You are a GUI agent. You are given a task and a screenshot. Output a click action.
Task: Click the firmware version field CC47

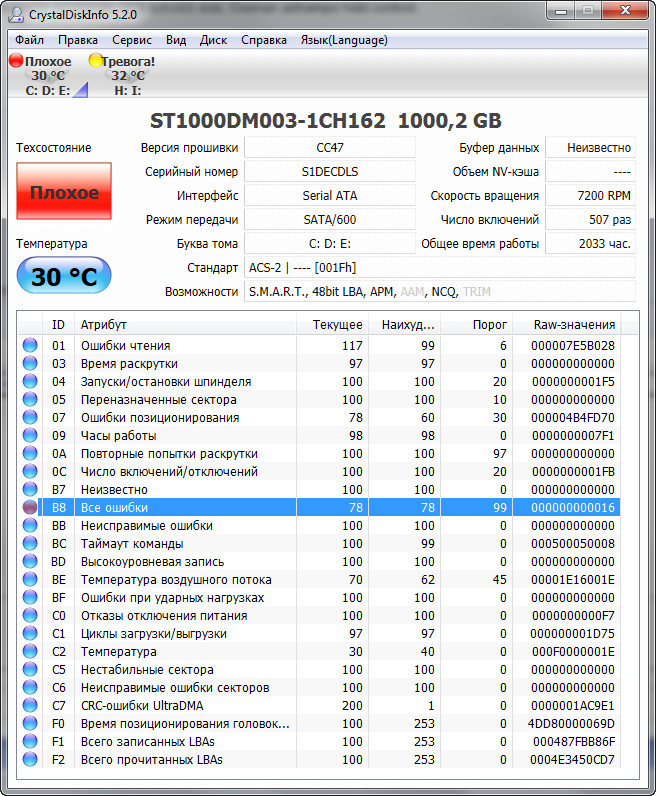pyautogui.click(x=330, y=148)
